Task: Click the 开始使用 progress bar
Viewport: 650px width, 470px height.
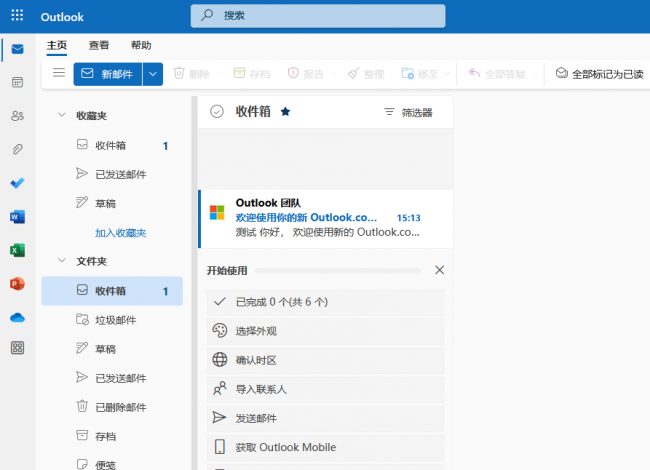Action: click(338, 271)
